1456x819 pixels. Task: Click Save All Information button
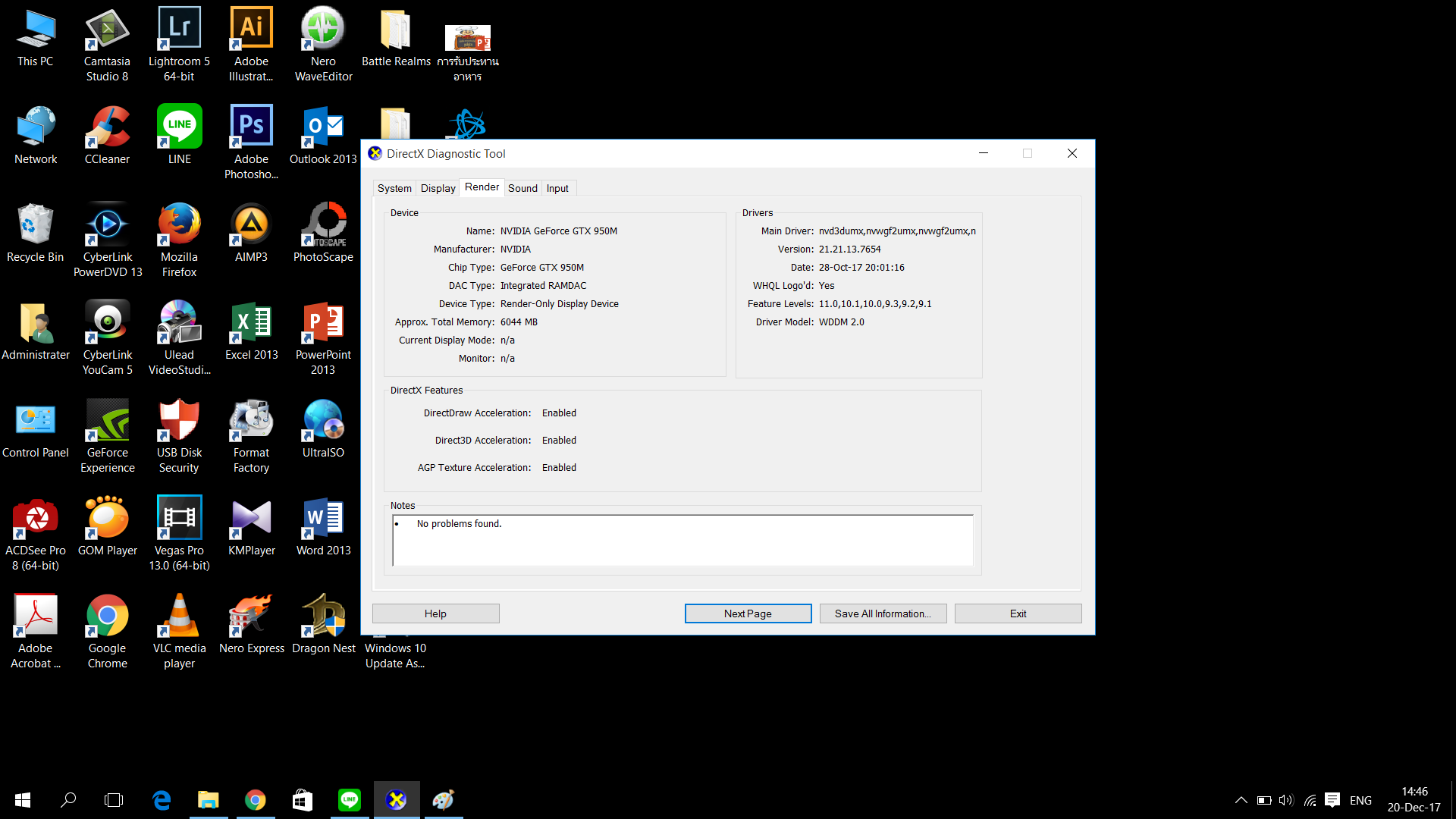[883, 613]
